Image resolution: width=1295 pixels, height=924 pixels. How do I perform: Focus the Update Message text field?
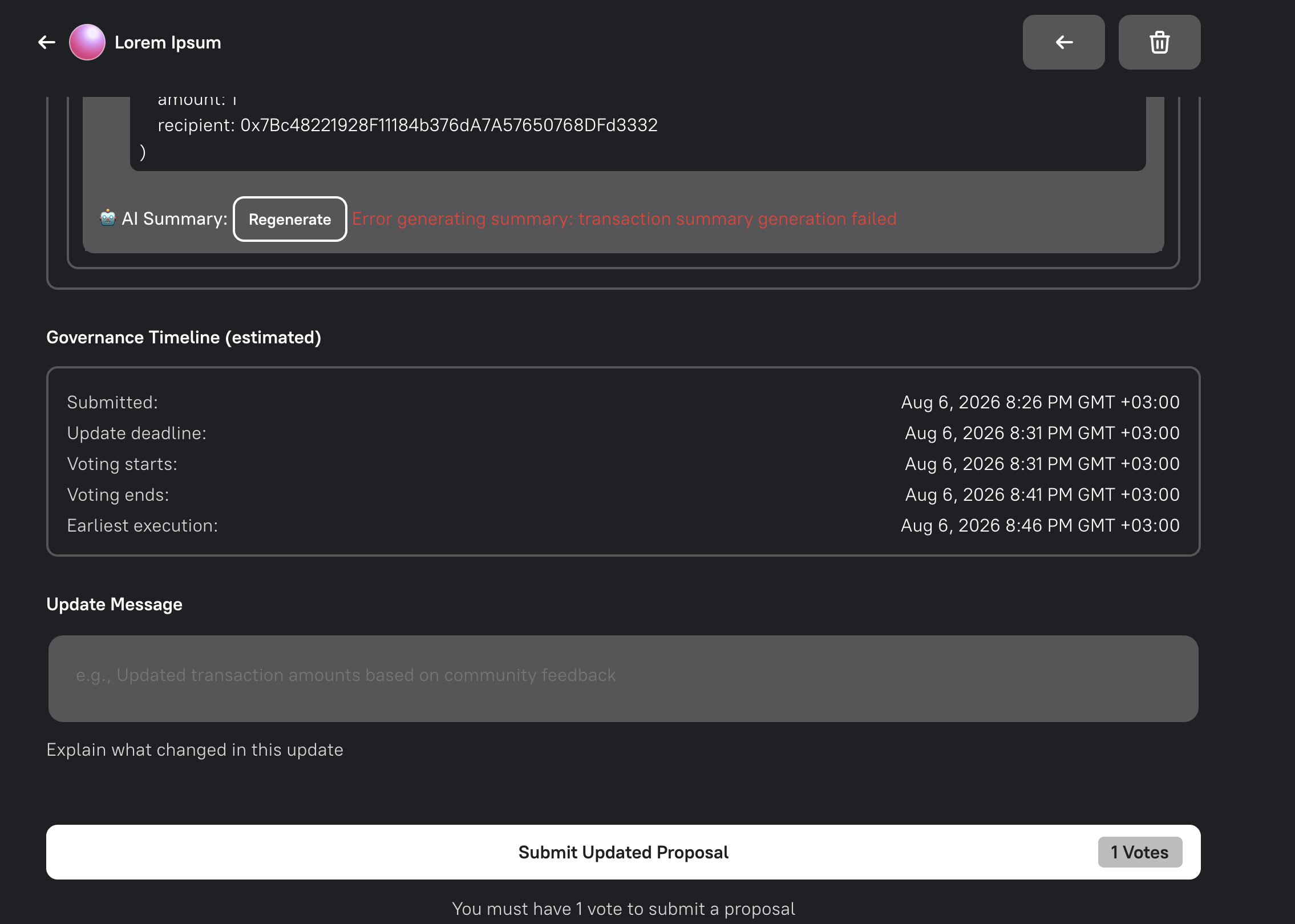pyautogui.click(x=623, y=679)
